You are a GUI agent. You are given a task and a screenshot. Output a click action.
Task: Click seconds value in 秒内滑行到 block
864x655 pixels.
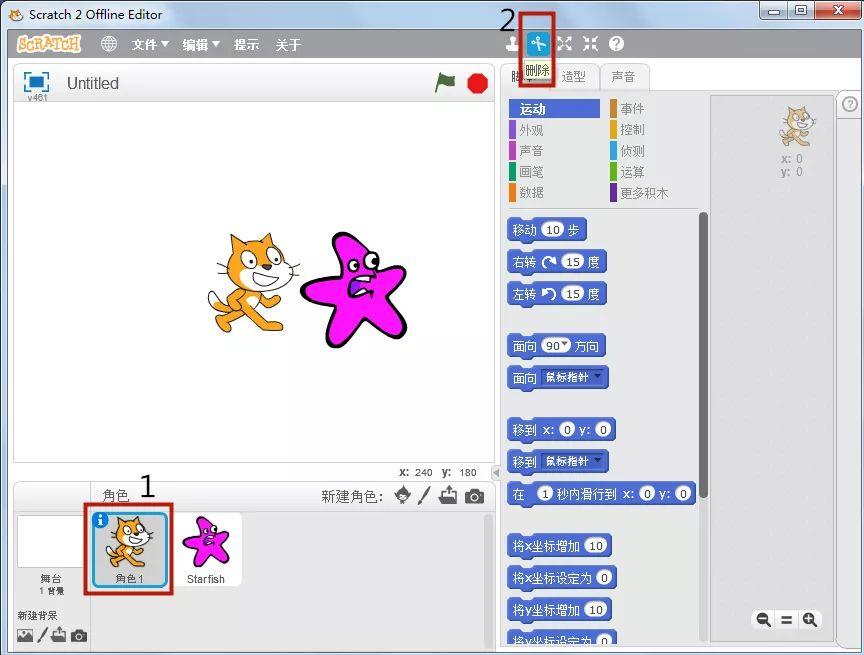[544, 493]
